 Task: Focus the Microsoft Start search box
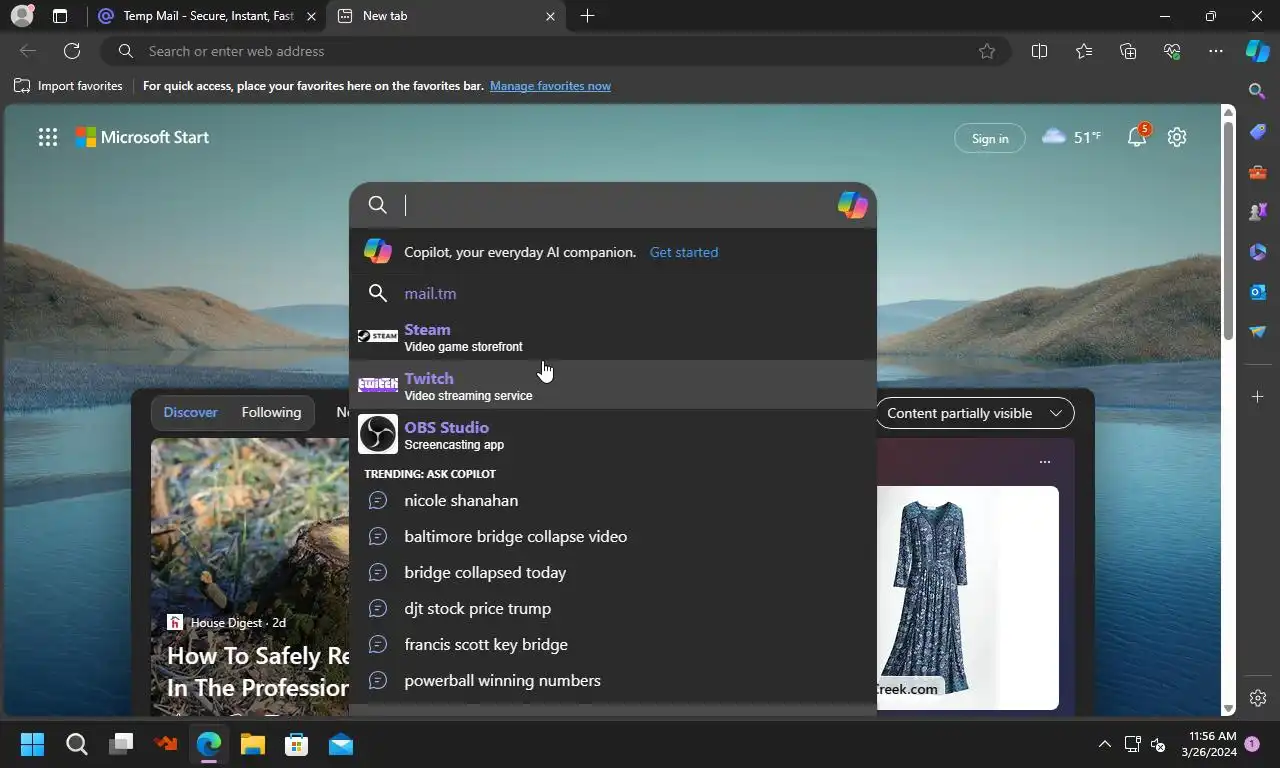pos(612,205)
